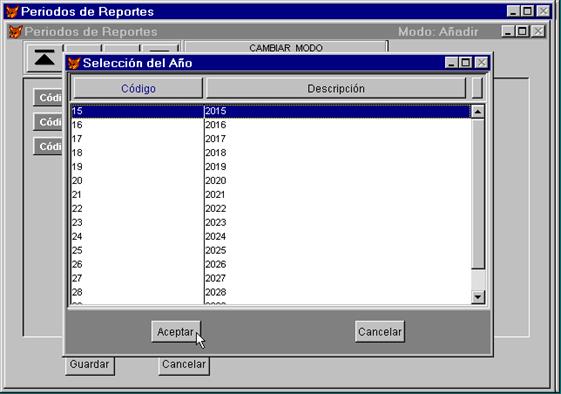Select the row with description 2021
Screen dimensions: 561x394
pos(271,195)
